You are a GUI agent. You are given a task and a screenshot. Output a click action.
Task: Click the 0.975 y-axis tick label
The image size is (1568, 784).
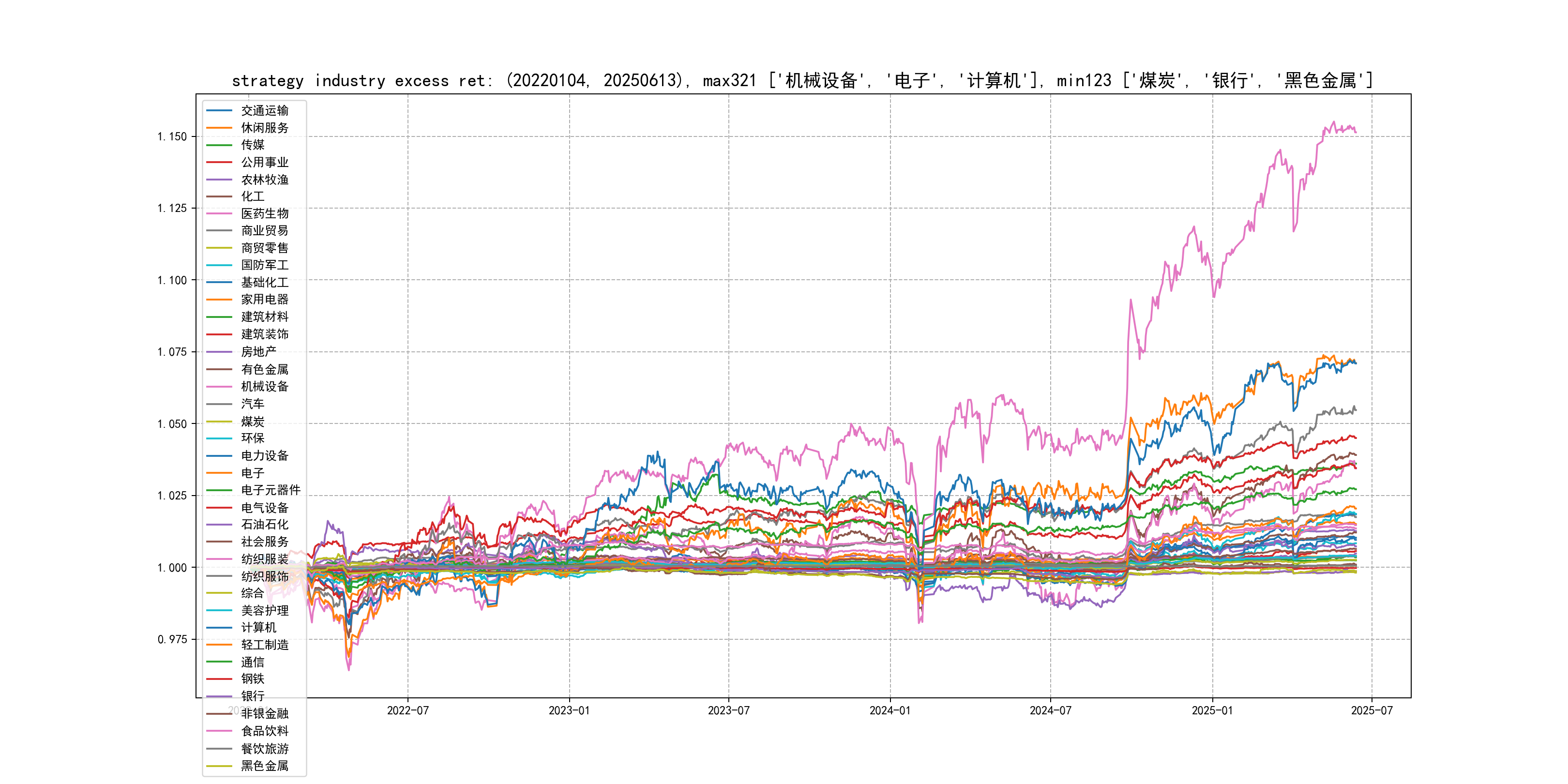pyautogui.click(x=172, y=639)
